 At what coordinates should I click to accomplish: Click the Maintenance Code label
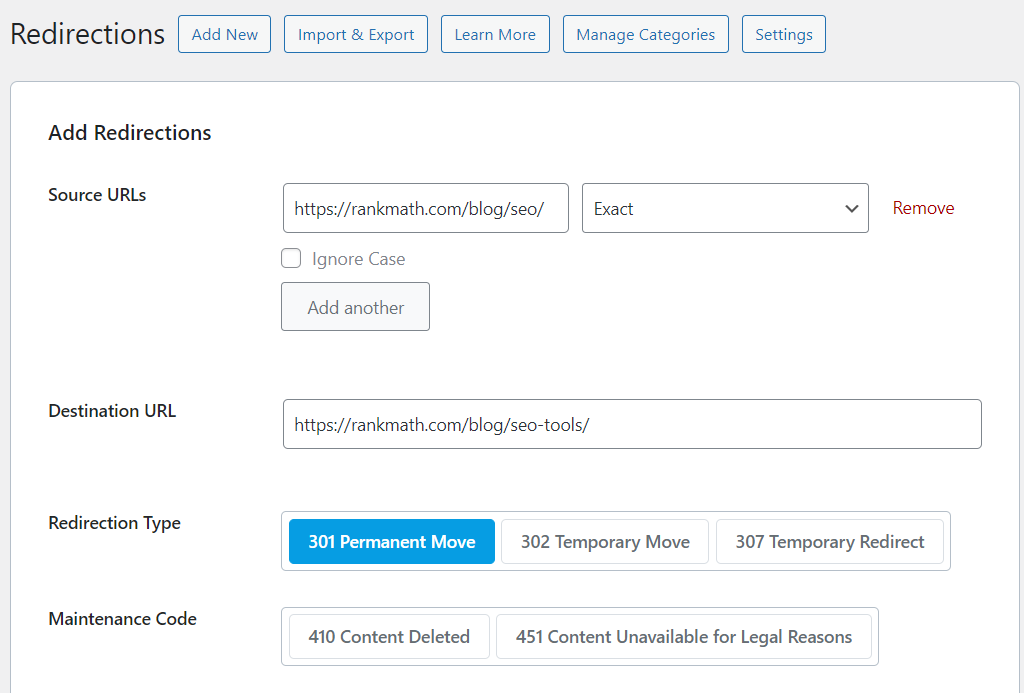pyautogui.click(x=123, y=619)
